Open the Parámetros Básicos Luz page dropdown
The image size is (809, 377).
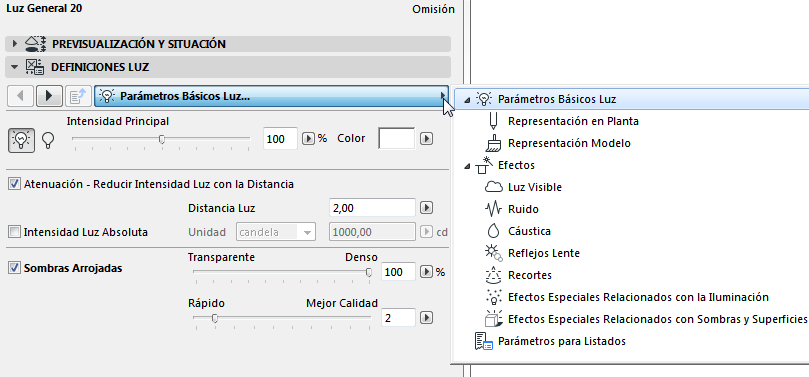[x=271, y=96]
